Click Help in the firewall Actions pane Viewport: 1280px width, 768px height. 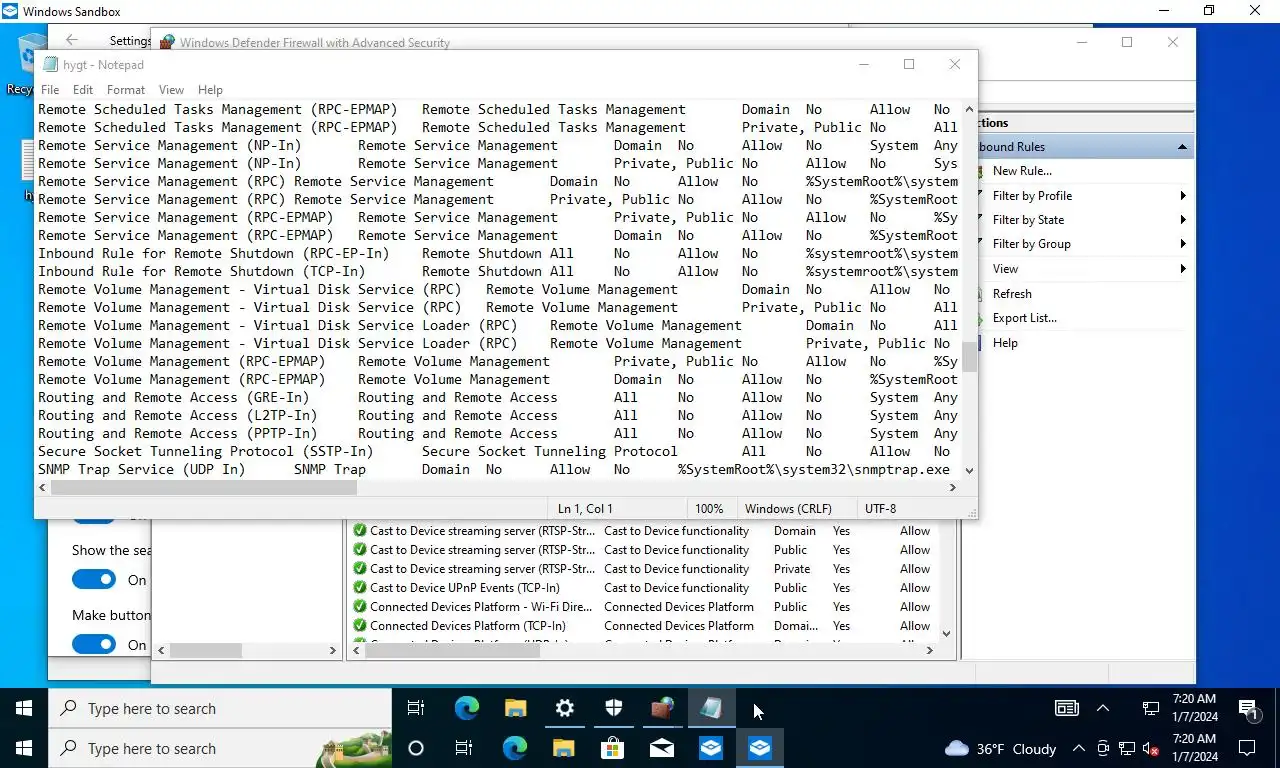1005,343
